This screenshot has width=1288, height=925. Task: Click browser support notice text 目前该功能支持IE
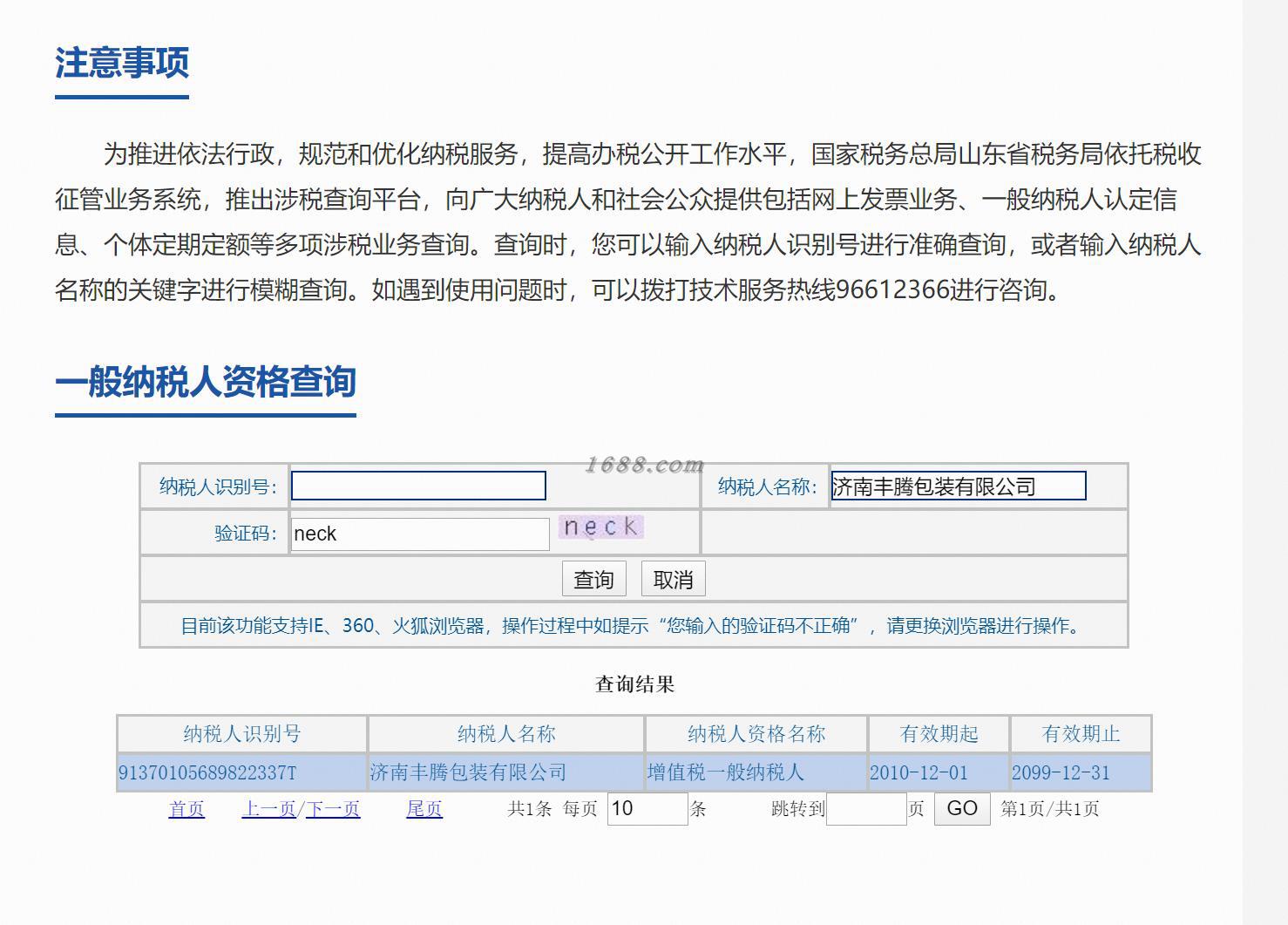point(634,626)
